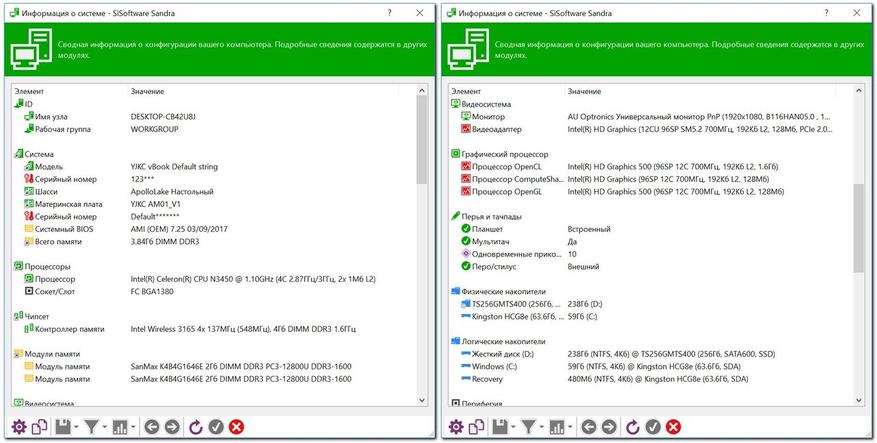Open dropdown arrow beside left window save icon
Image resolution: width=877 pixels, height=443 pixels.
(76, 427)
